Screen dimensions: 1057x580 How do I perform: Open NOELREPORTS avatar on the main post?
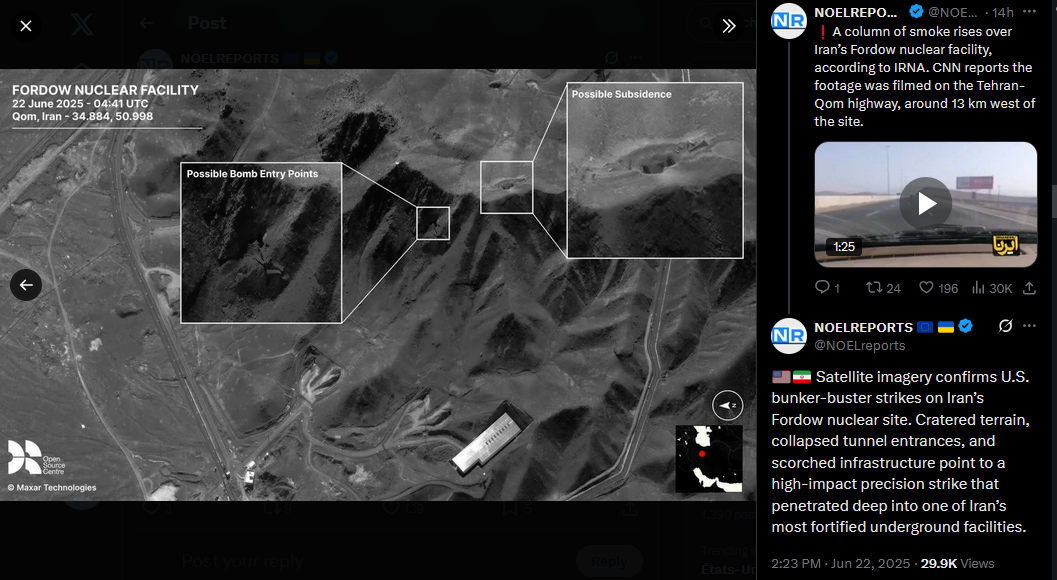(x=789, y=336)
